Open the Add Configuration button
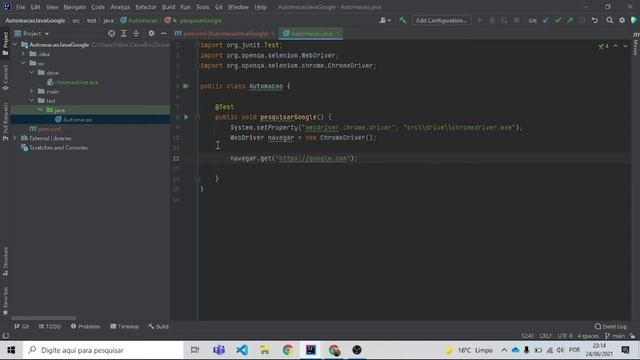640x360 pixels. pos(441,20)
